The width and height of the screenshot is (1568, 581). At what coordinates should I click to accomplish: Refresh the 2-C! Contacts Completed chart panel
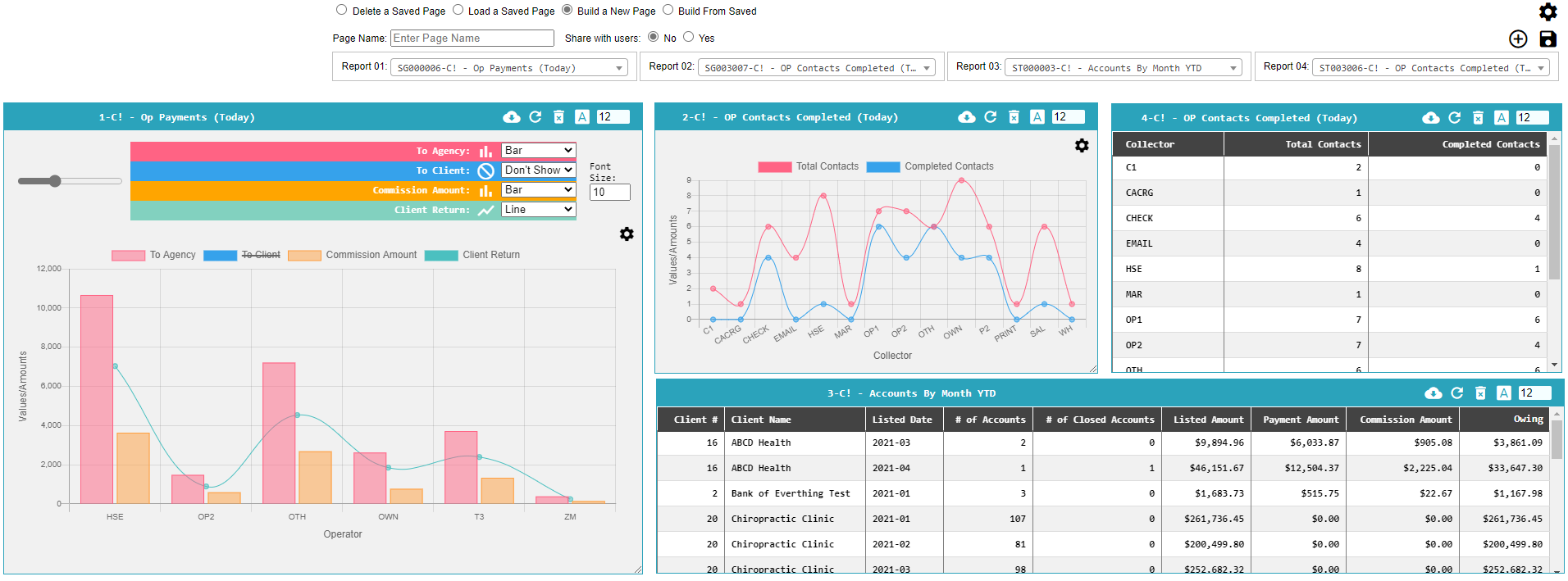click(x=991, y=117)
